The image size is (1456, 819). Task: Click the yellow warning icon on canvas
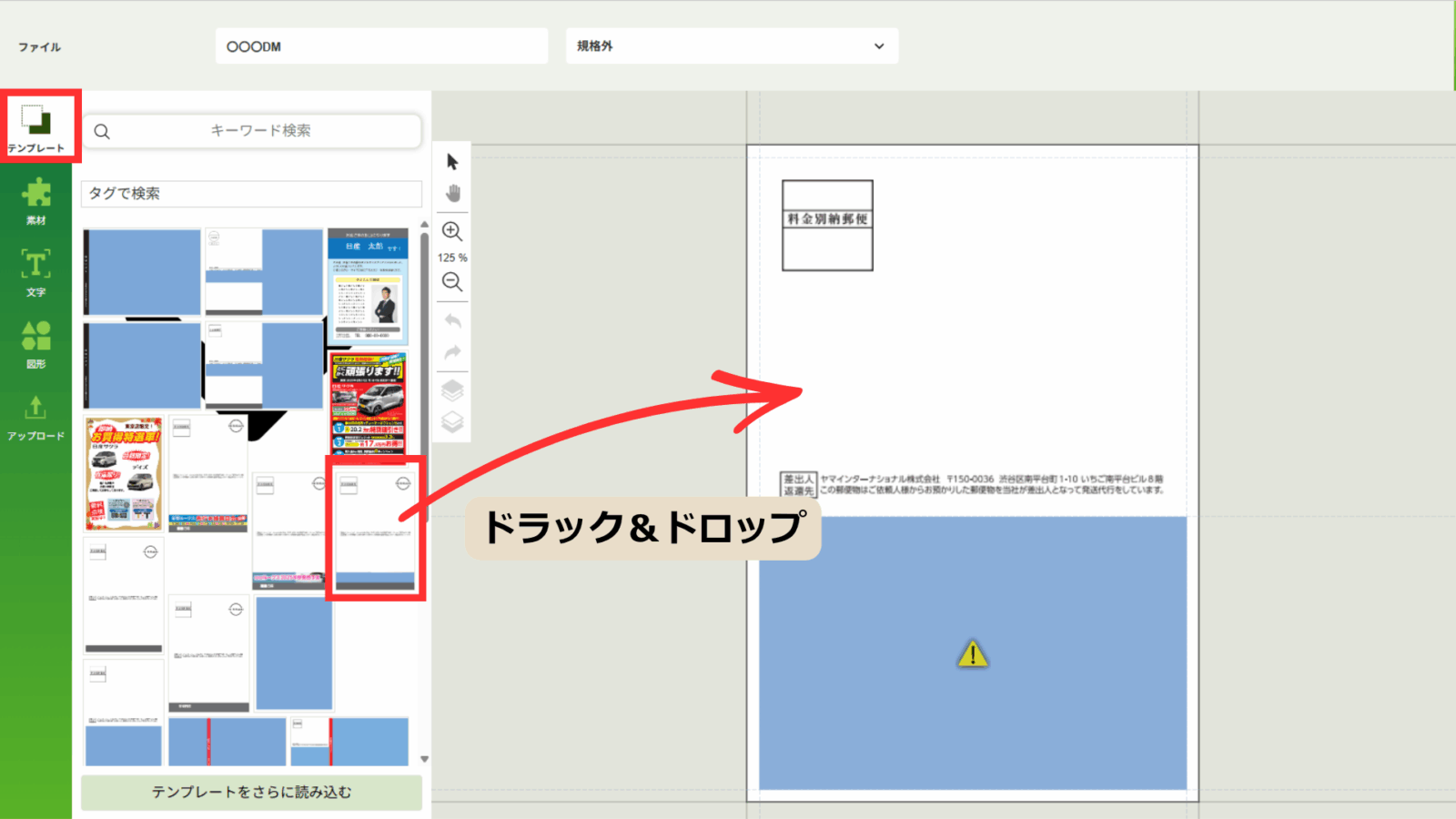pyautogui.click(x=972, y=653)
